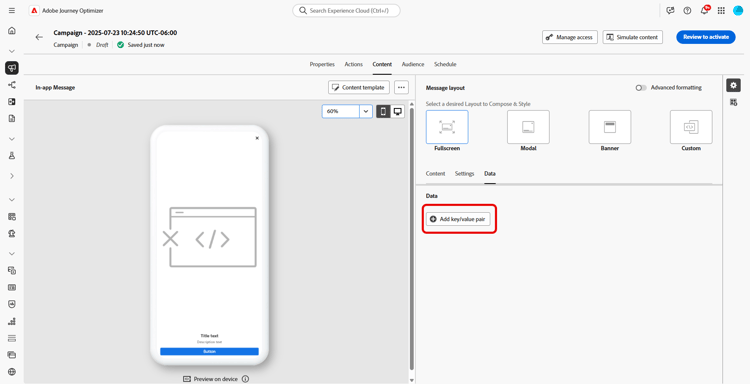Switch preview to mobile device view
The width and height of the screenshot is (750, 384).
pyautogui.click(x=383, y=111)
